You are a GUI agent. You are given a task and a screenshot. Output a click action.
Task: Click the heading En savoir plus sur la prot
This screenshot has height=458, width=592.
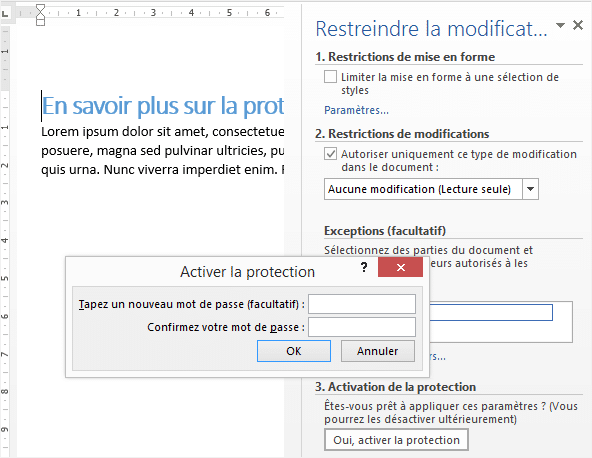[x=163, y=106]
